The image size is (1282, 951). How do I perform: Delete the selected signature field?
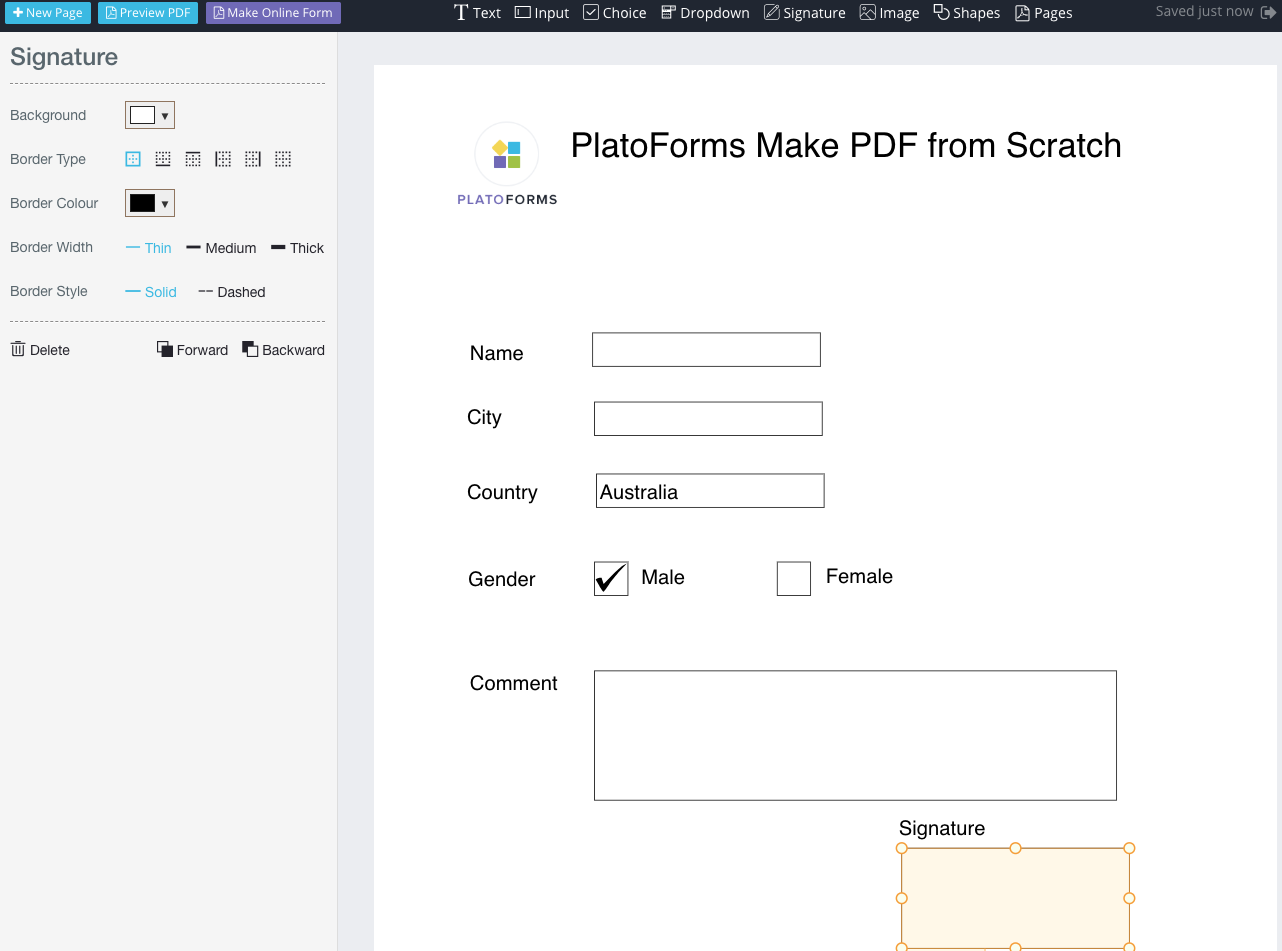coord(40,350)
